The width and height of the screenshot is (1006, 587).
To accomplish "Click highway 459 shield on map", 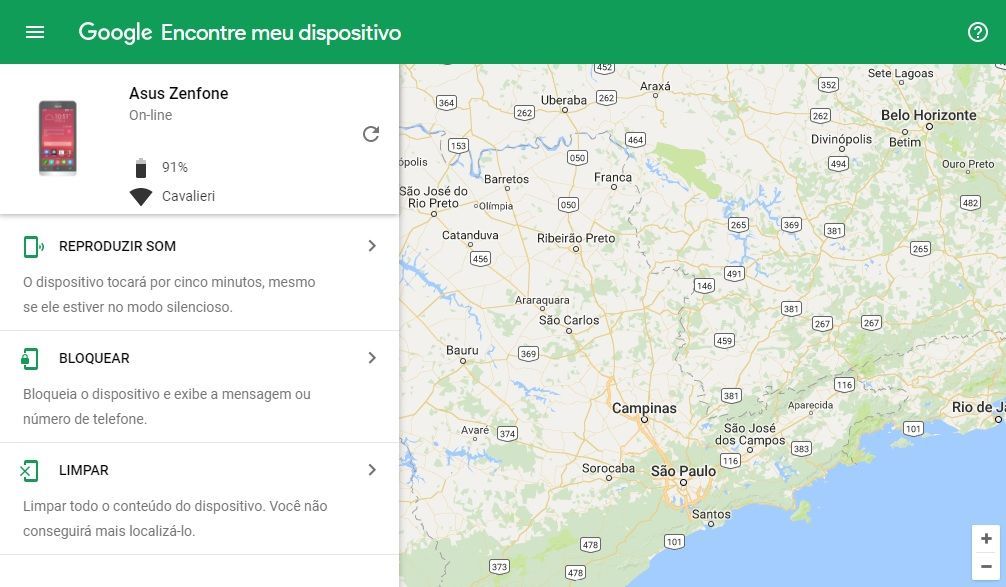I will [x=724, y=341].
